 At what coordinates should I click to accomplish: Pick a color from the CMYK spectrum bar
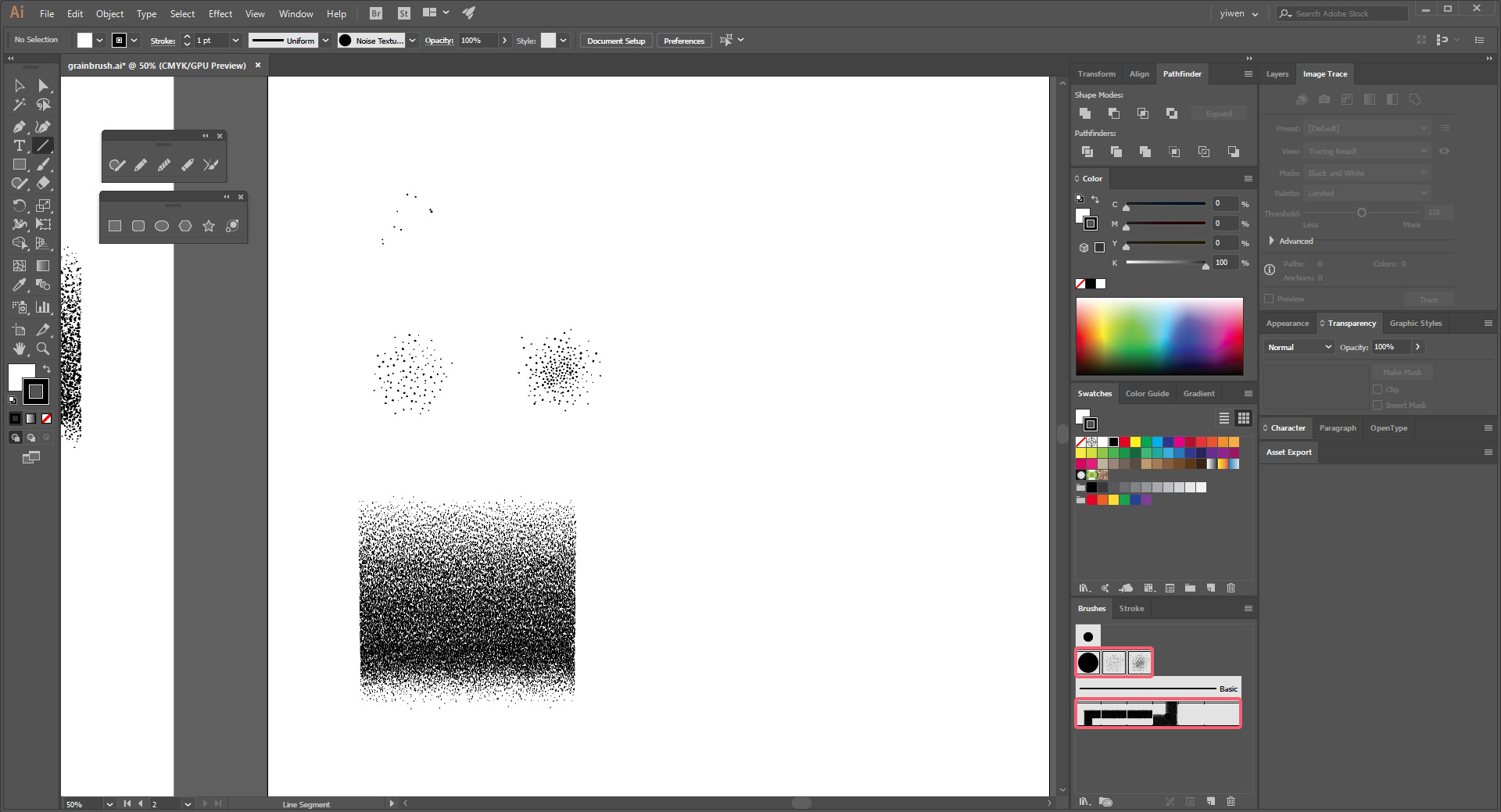1159,336
